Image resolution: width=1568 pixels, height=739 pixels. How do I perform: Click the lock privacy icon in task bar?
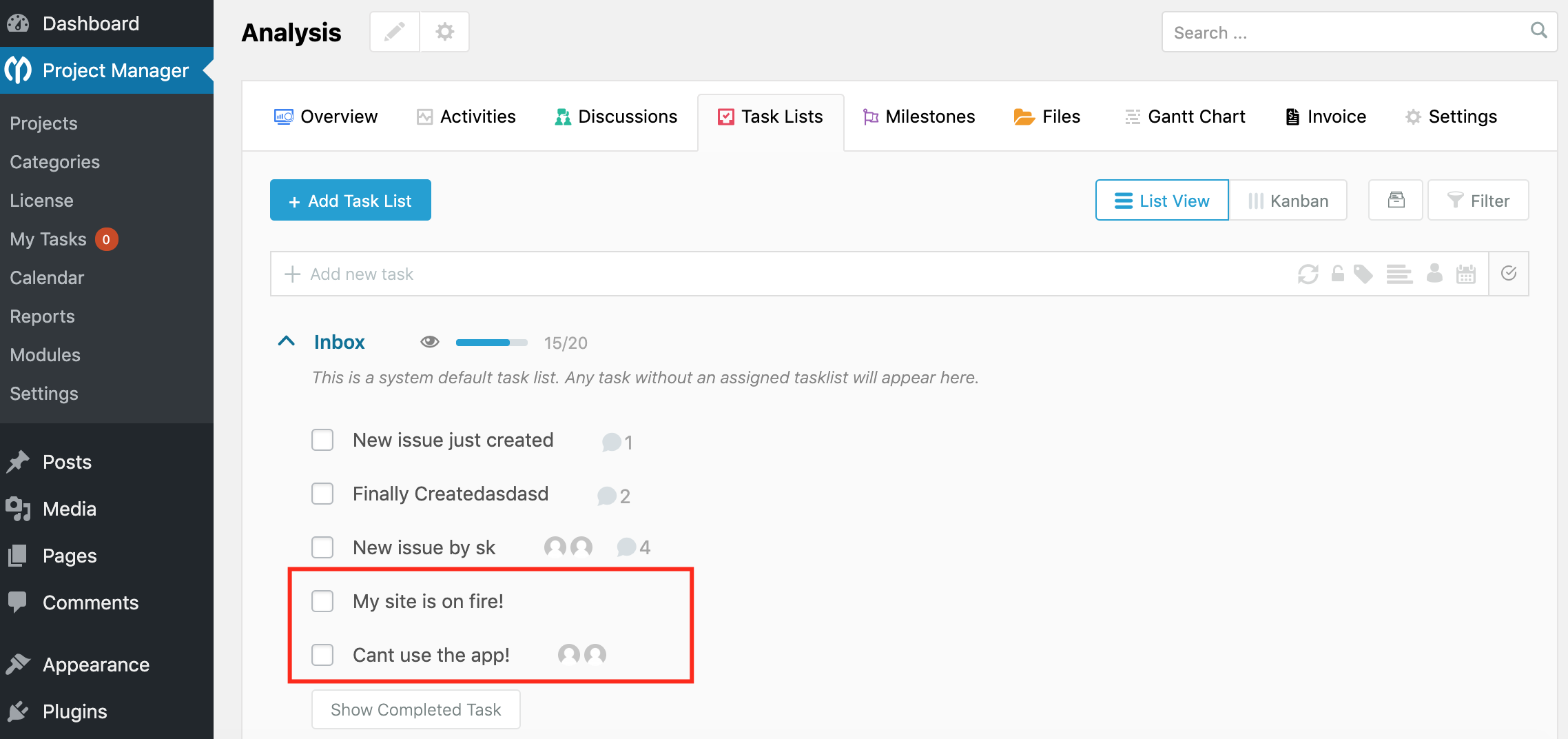(x=1337, y=274)
